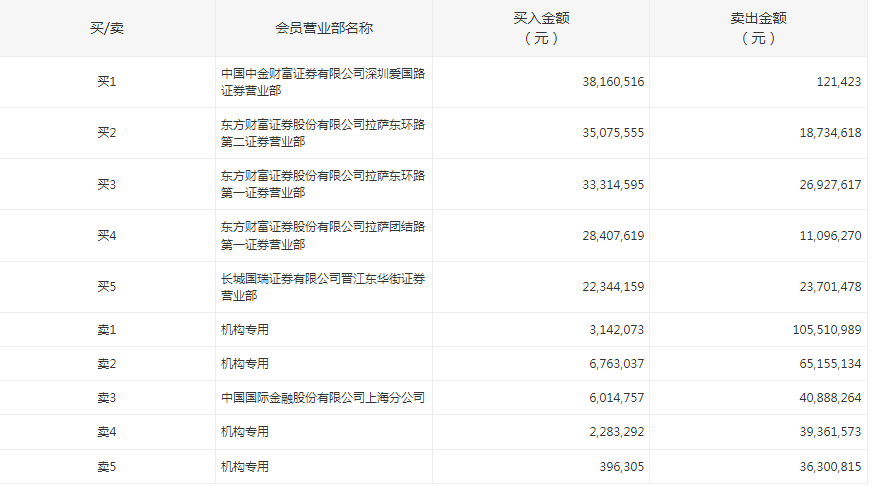Open 东方财富证券拉萨东环路第二证券营业部 link
The image size is (872, 487).
tap(323, 133)
